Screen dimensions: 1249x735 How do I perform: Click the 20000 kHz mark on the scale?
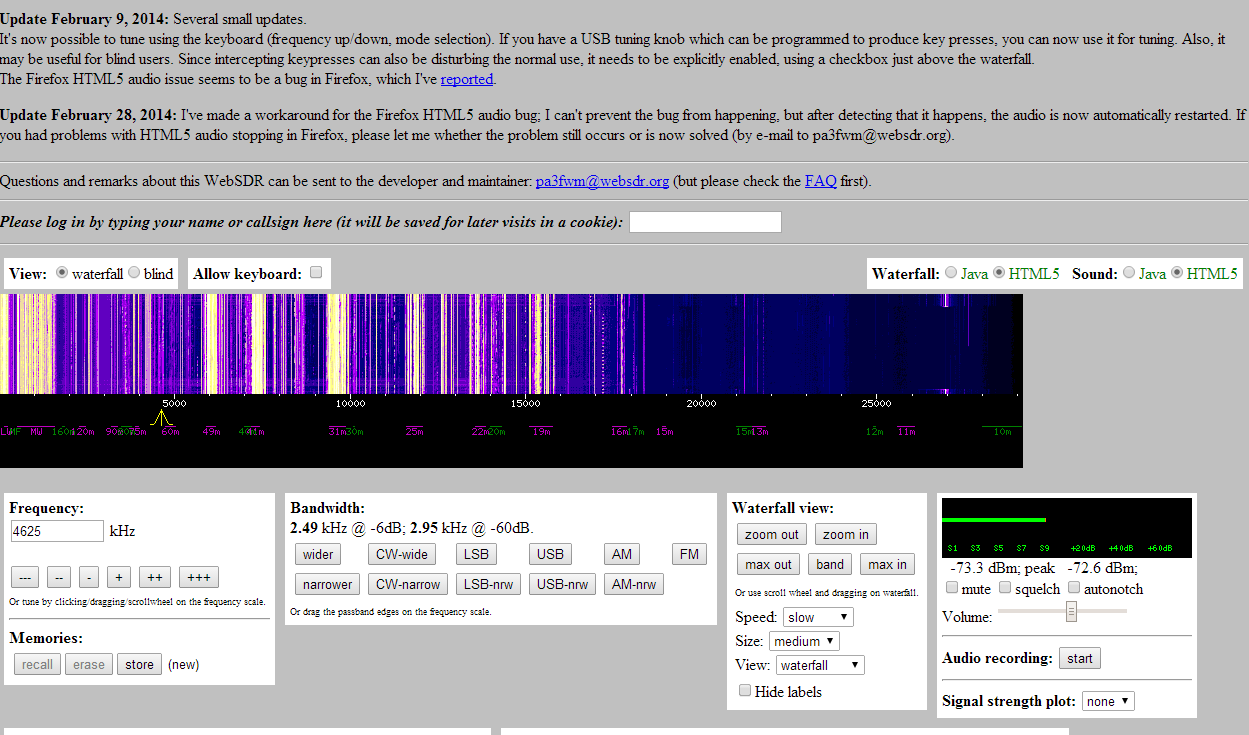coord(702,403)
